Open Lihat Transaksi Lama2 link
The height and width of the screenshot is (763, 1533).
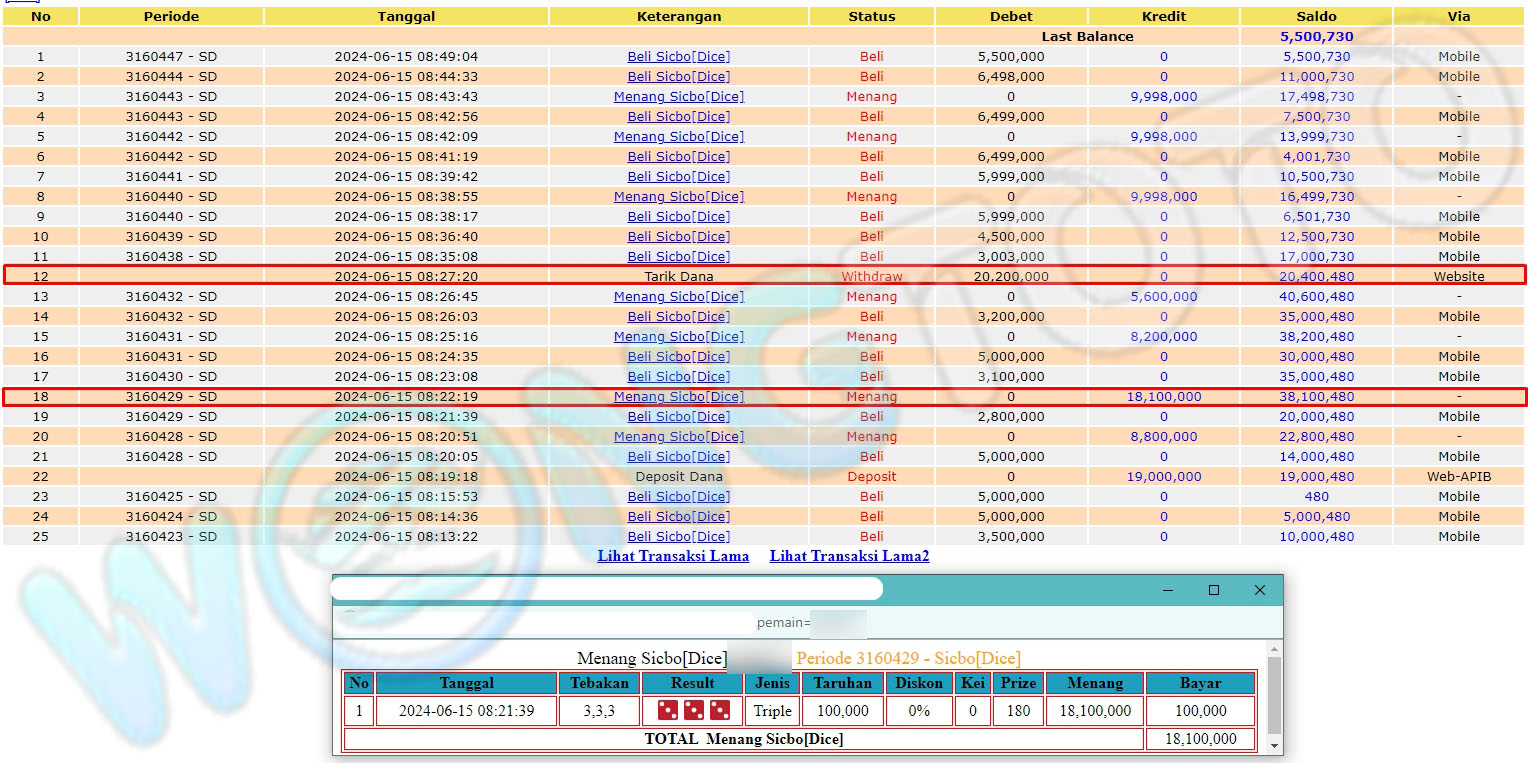[x=849, y=556]
